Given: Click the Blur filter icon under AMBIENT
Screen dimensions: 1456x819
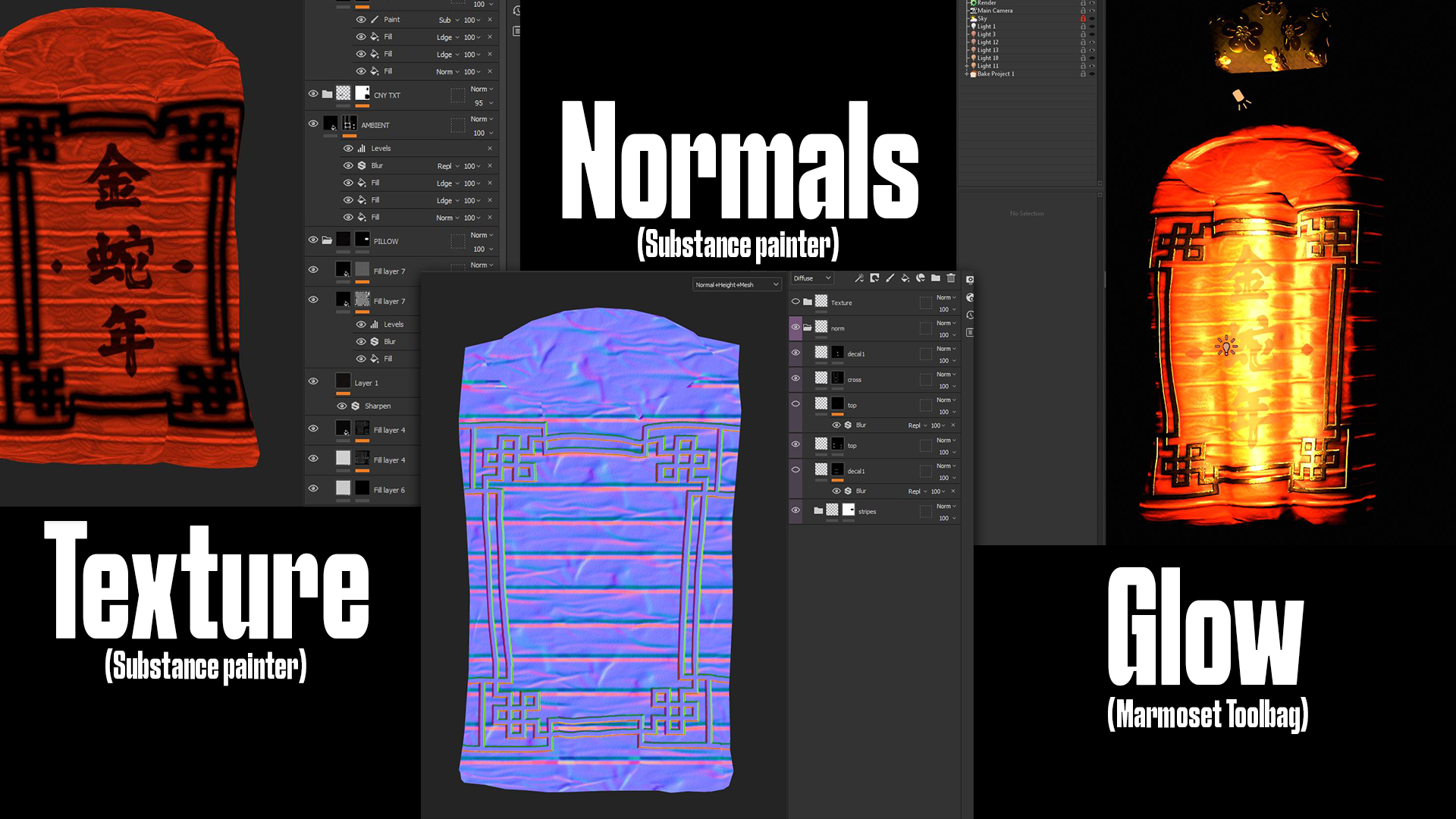Looking at the screenshot, I should coord(362,165).
